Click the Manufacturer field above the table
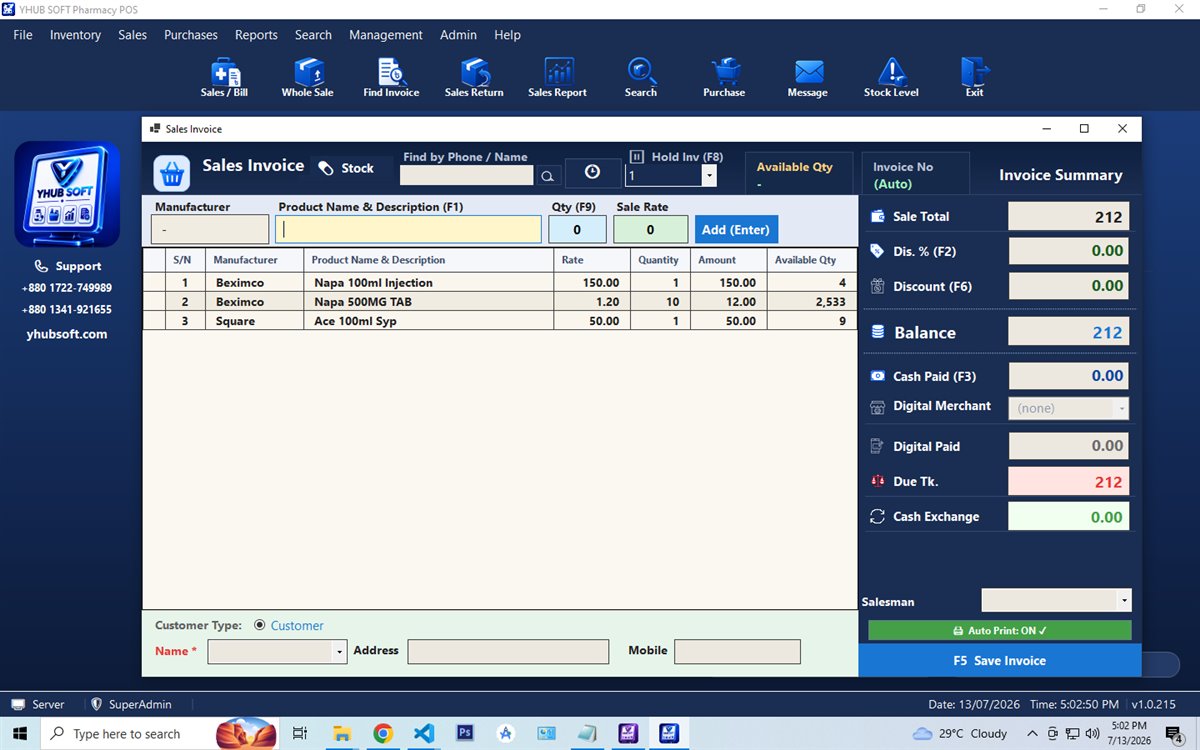This screenshot has width=1200, height=750. coord(210,229)
